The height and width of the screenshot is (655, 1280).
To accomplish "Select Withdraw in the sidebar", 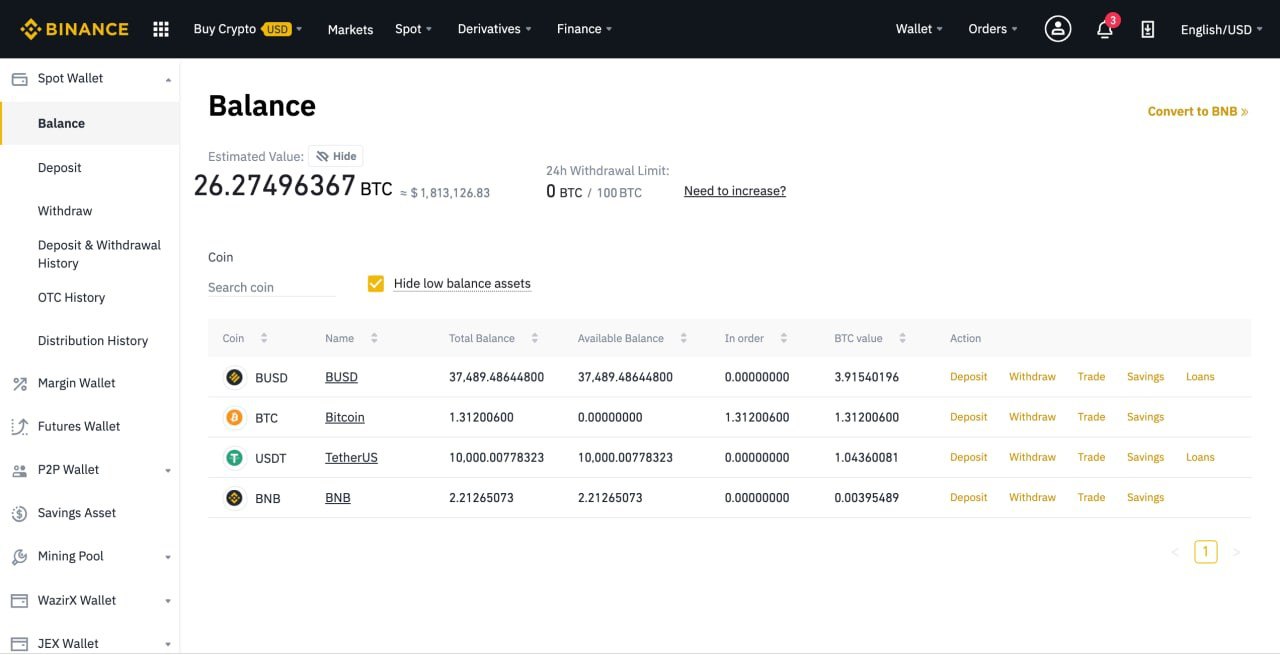I will point(65,210).
